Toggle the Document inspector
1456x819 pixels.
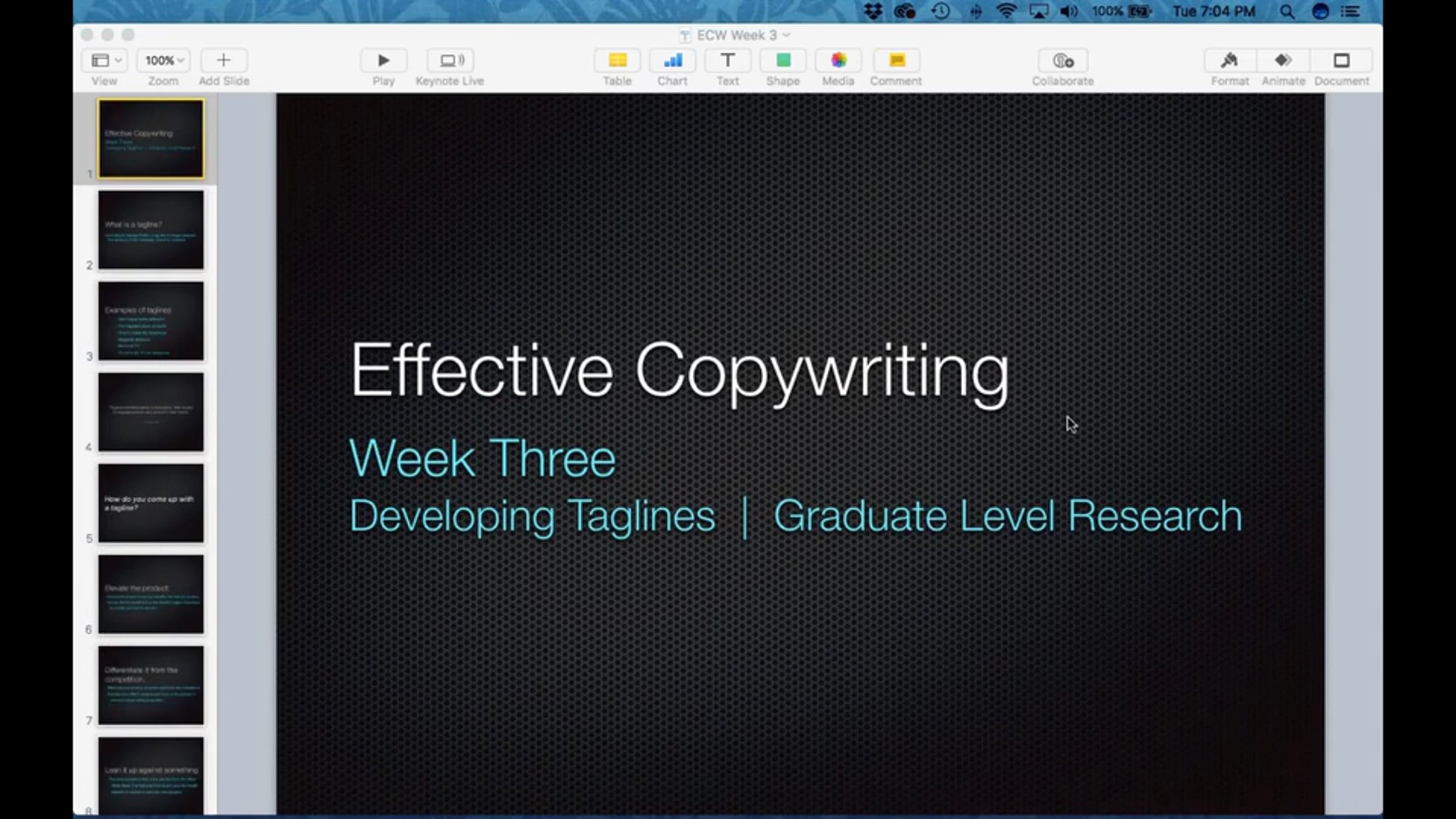(x=1341, y=61)
